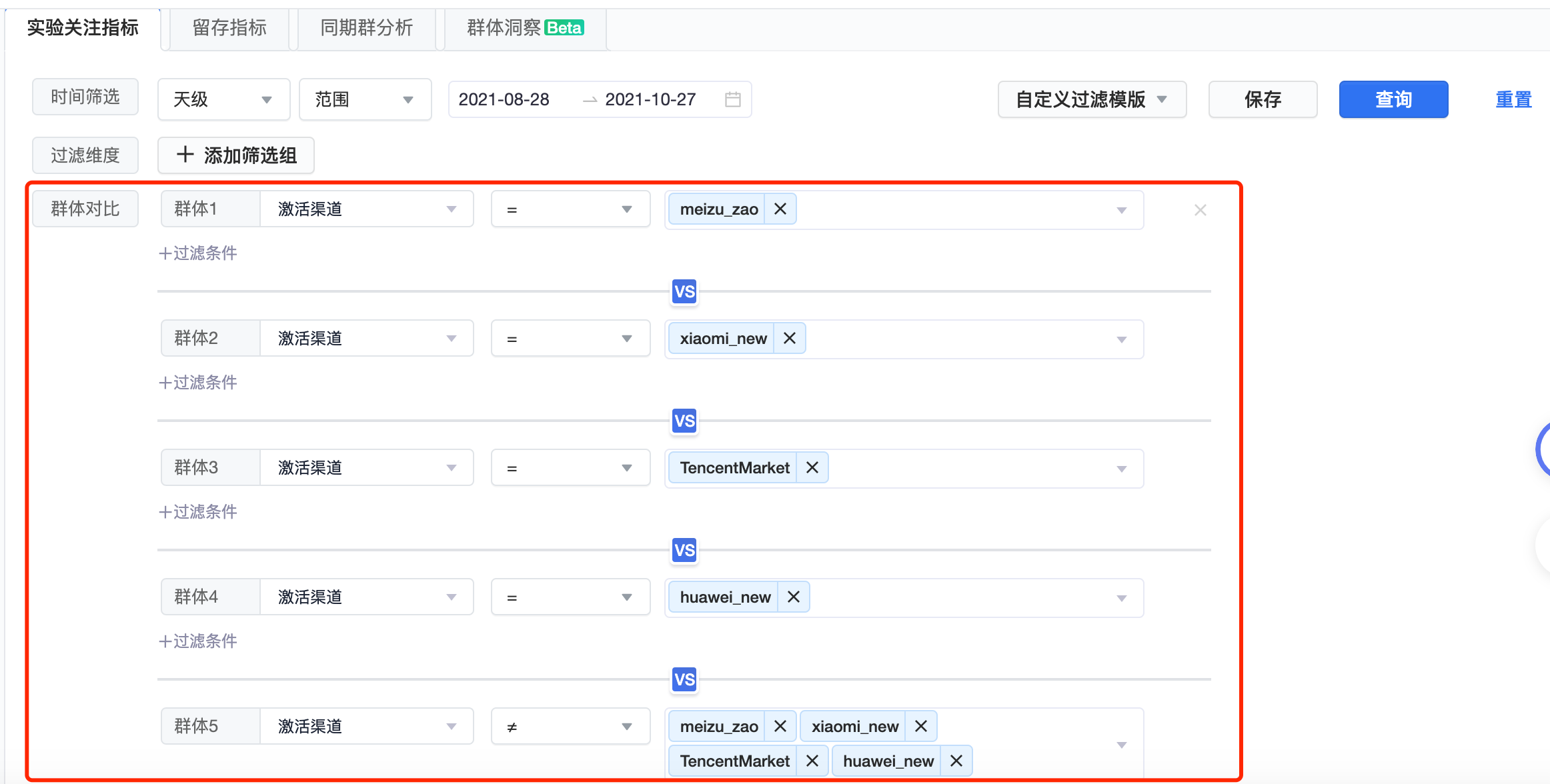Expand 群体2 value list arrow
This screenshot has height=784, width=1550.
pyautogui.click(x=1122, y=340)
